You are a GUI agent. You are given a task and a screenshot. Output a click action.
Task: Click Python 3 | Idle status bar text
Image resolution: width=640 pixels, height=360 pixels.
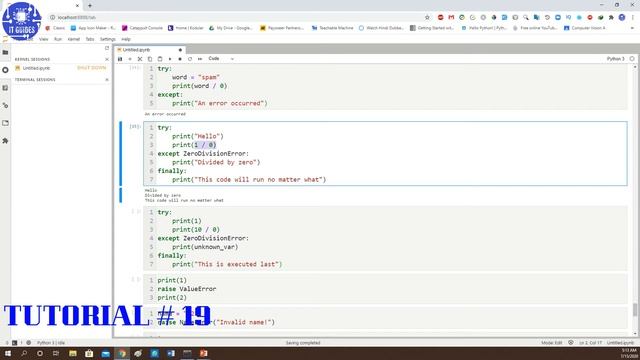pyautogui.click(x=51, y=343)
